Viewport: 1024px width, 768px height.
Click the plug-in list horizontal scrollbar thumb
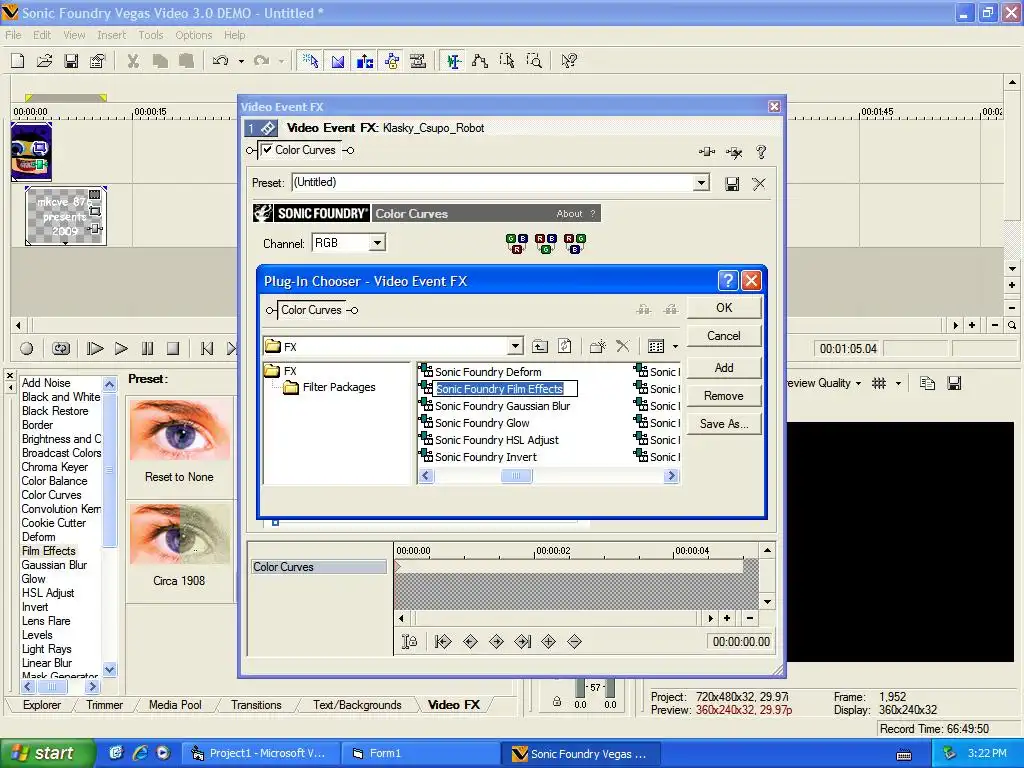click(516, 476)
